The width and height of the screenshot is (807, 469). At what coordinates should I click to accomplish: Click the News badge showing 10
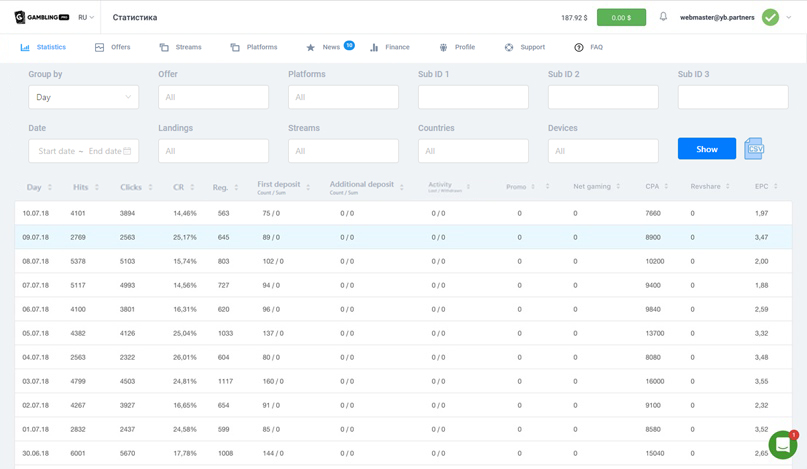pyautogui.click(x=349, y=45)
